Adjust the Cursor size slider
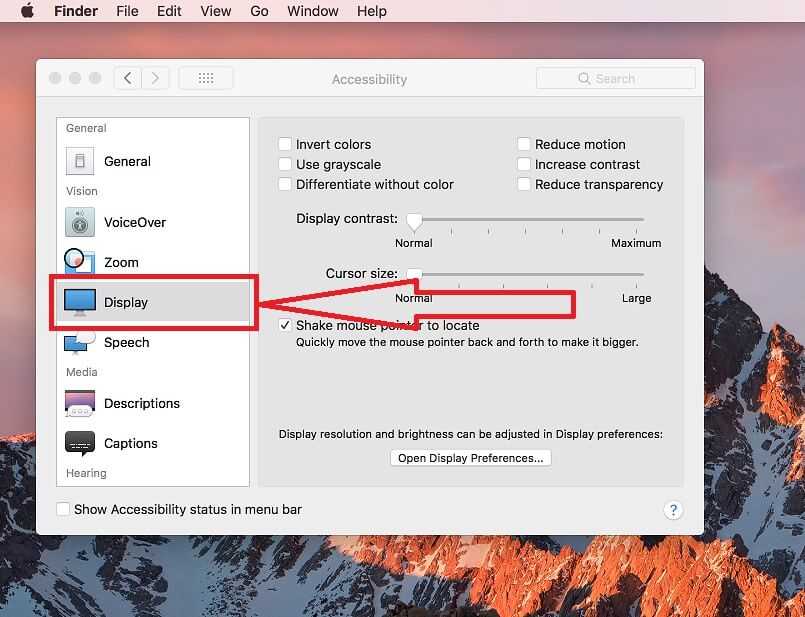Viewport: 805px width, 617px height. tap(415, 272)
